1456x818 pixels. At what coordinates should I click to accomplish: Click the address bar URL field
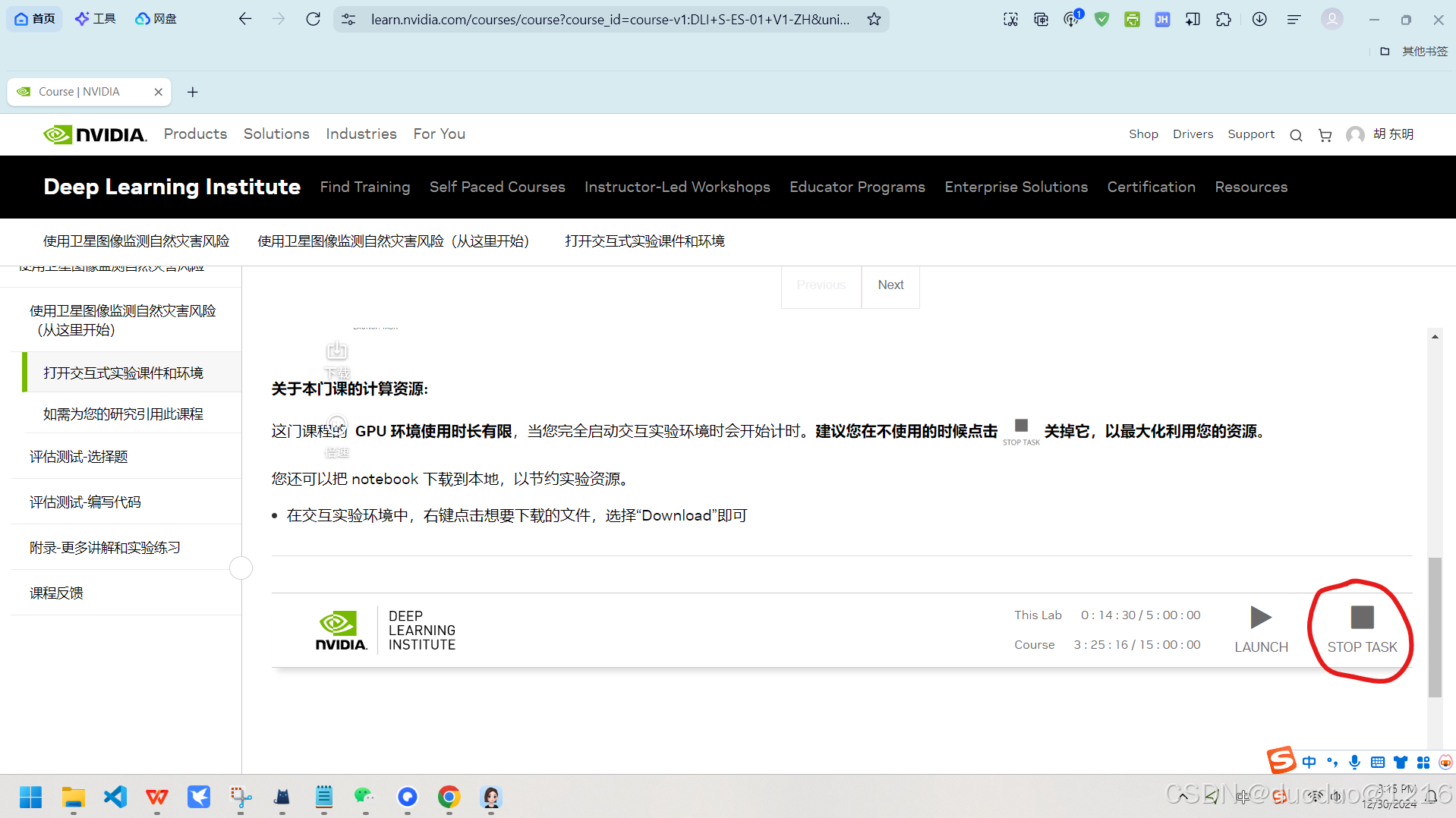pyautogui.click(x=610, y=19)
